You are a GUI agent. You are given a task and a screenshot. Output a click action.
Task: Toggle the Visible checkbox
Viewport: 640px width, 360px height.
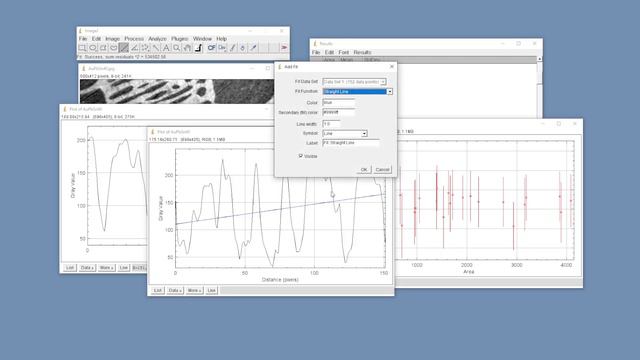(301, 156)
